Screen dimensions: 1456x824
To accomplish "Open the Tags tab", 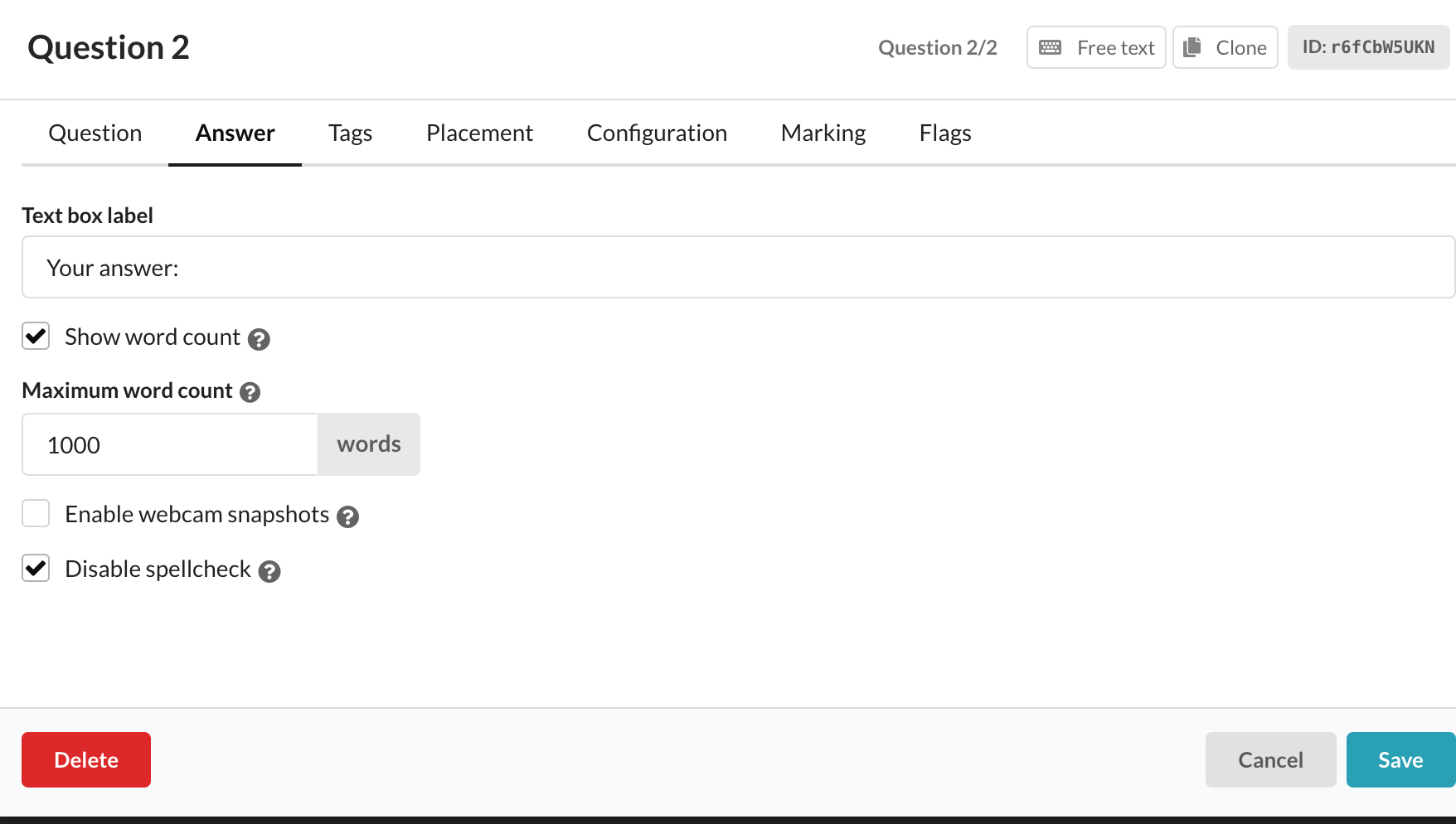I will click(350, 133).
